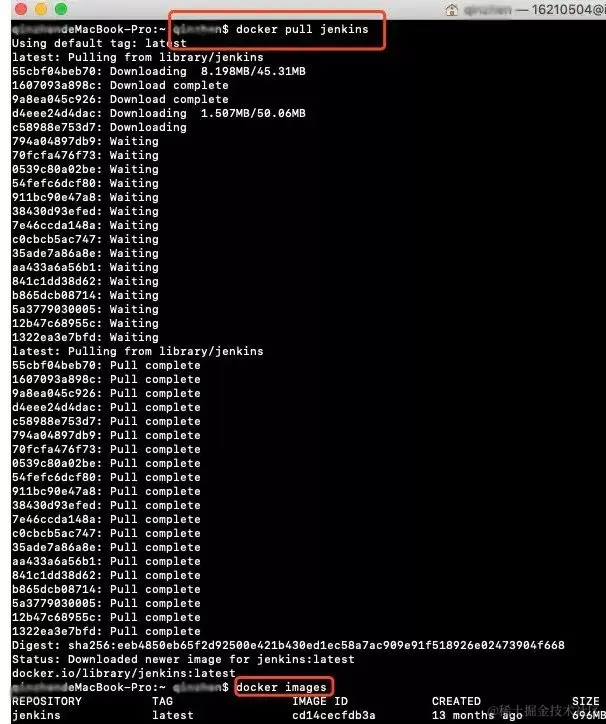Click the yellow minimize window button
Screen dimensions: 606x724
pos(41,8)
